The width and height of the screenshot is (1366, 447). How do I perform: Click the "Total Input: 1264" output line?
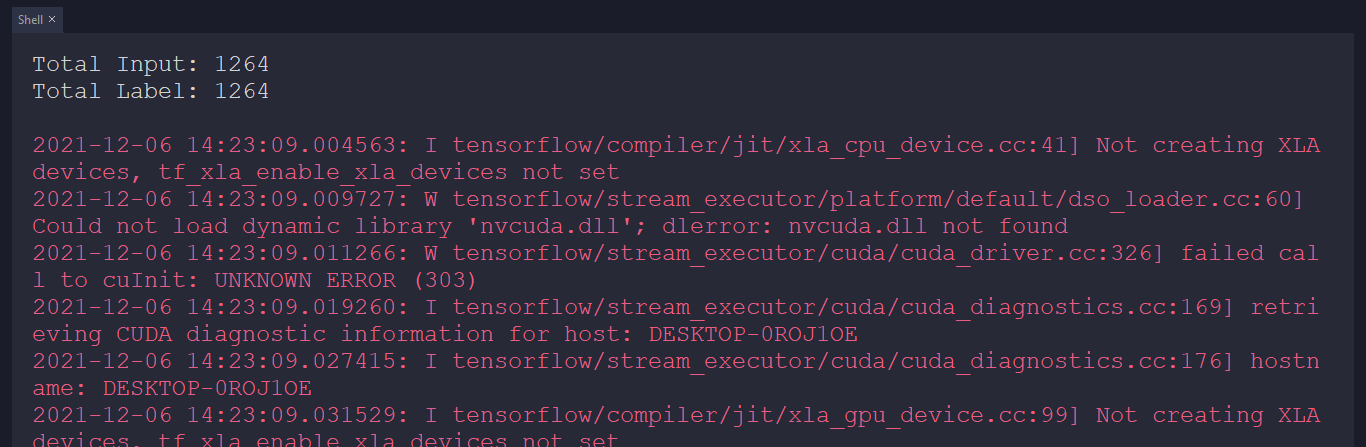click(x=150, y=65)
